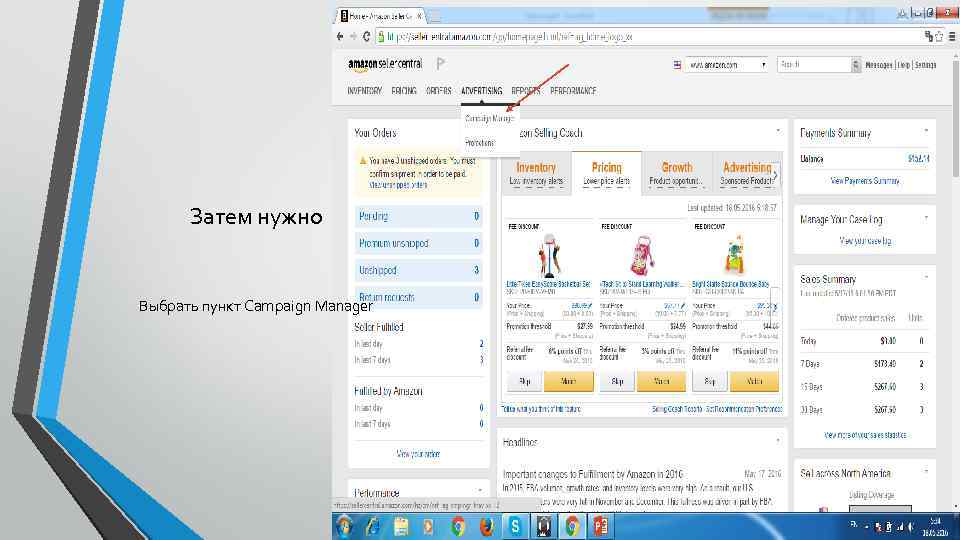Open Pending orders row in Your Orders
The height and width of the screenshot is (540, 960).
(418, 216)
